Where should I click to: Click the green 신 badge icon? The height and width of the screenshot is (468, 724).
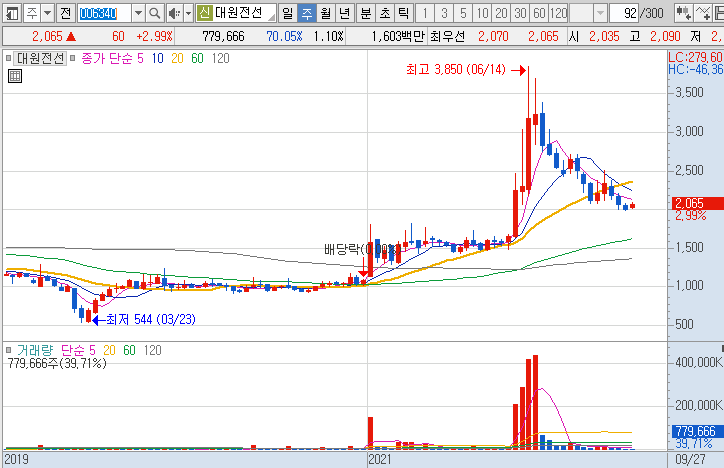point(204,13)
